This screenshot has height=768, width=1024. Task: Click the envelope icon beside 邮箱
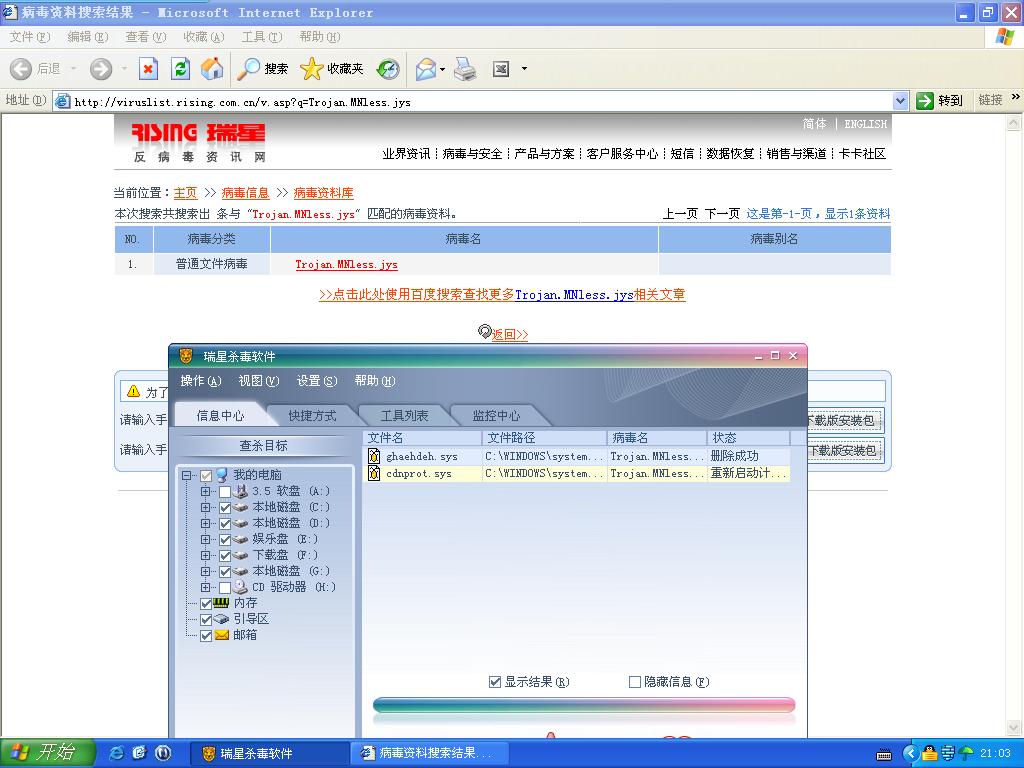[221, 634]
